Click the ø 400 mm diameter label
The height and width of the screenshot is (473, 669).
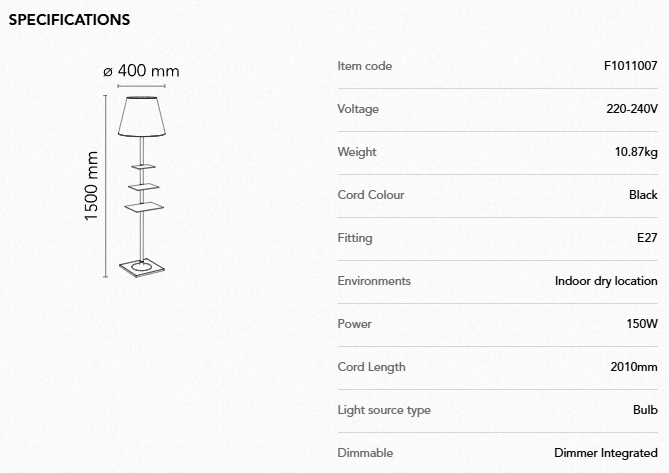pyautogui.click(x=141, y=71)
